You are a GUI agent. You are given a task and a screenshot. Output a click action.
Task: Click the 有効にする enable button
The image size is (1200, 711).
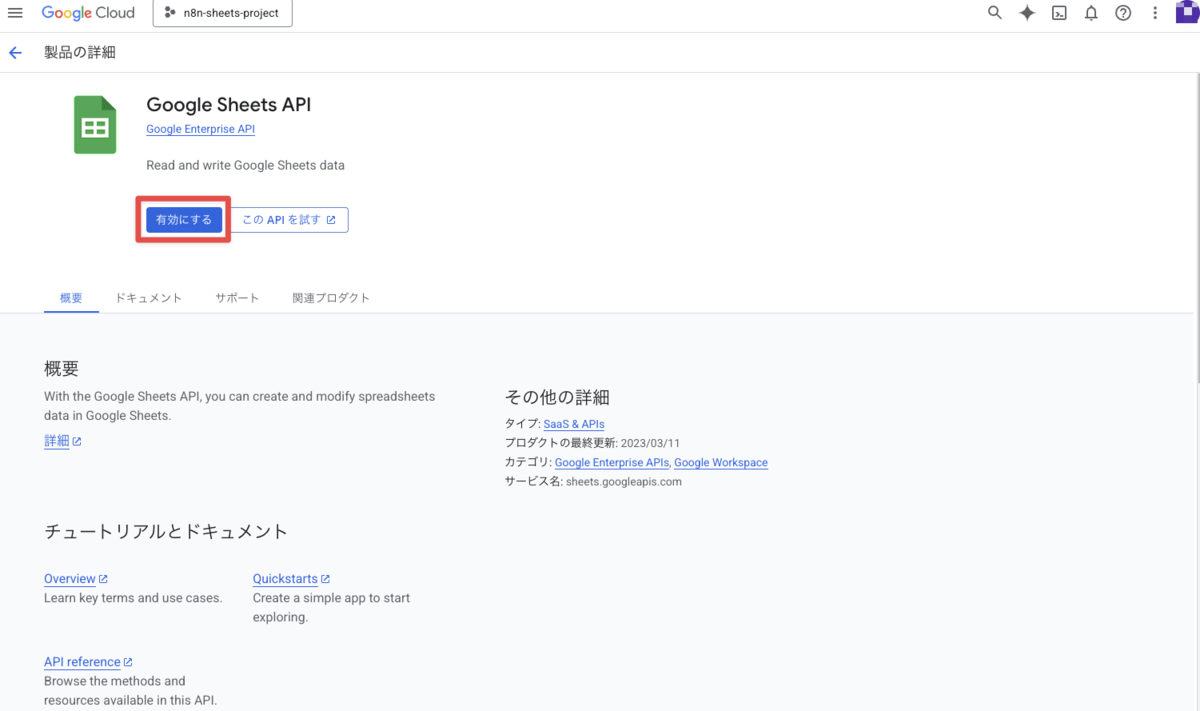184,220
